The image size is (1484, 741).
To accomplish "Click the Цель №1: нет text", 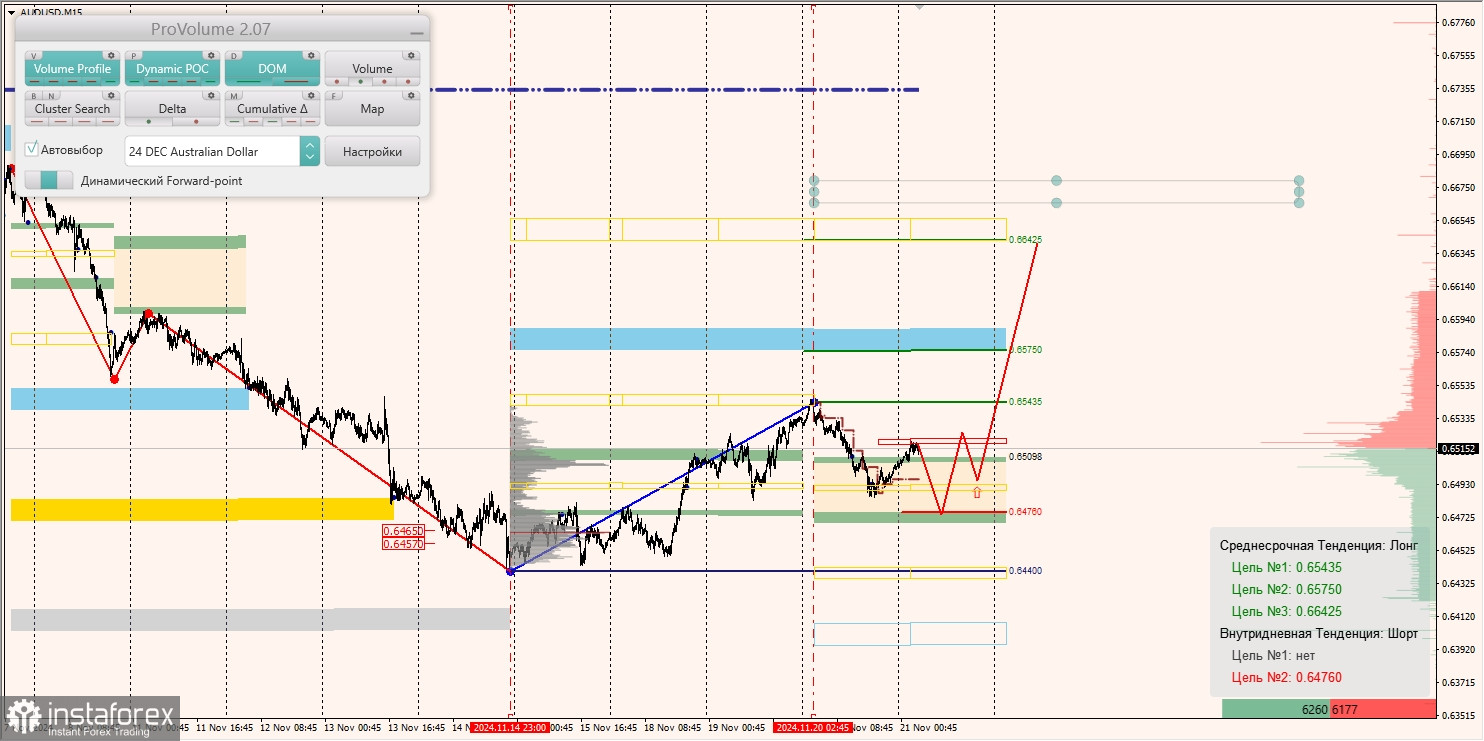I will click(x=1273, y=655).
